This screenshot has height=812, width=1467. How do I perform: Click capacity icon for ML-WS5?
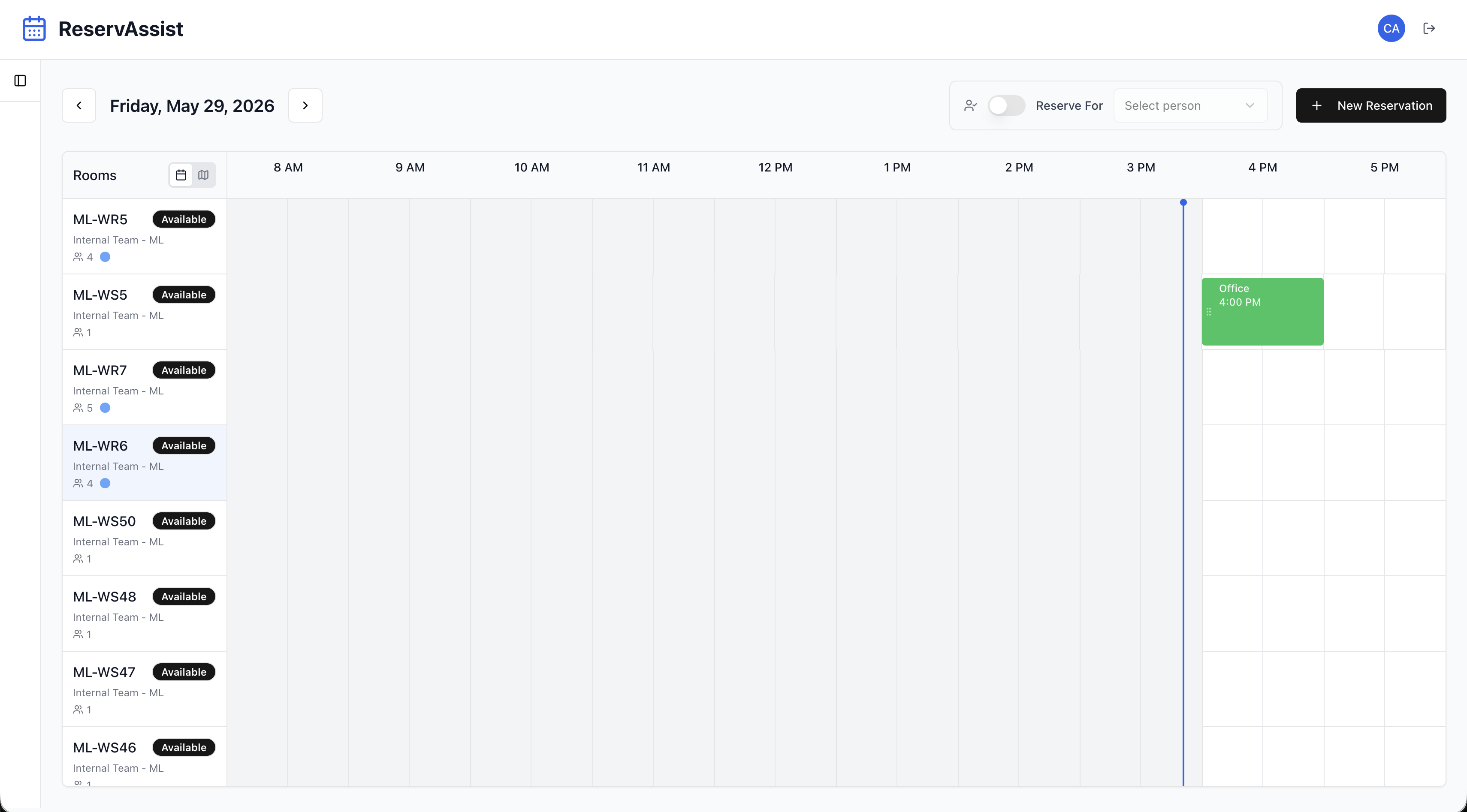(x=78, y=332)
